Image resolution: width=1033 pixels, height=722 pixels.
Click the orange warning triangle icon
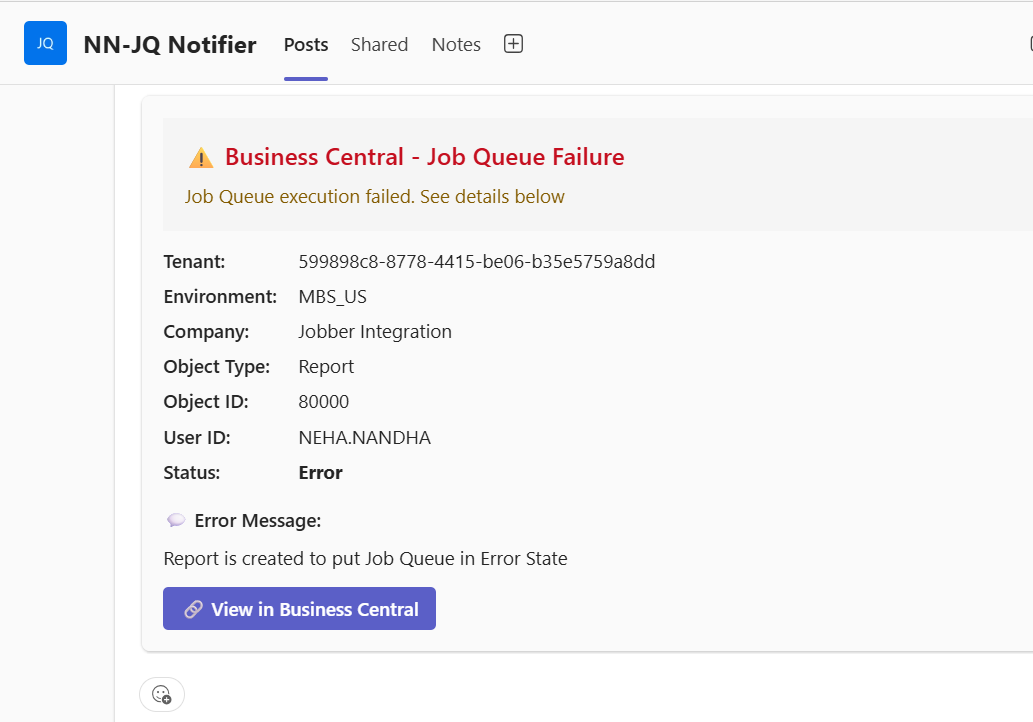[x=201, y=158]
